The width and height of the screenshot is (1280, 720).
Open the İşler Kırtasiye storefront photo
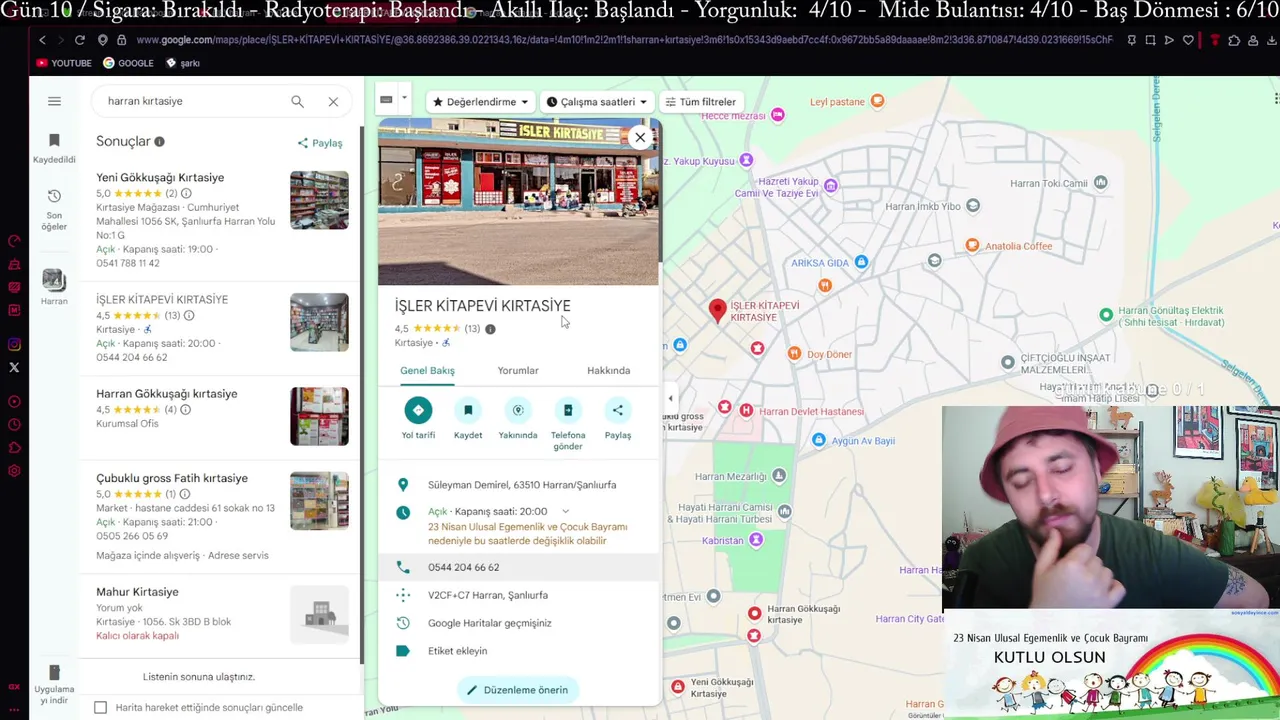518,201
